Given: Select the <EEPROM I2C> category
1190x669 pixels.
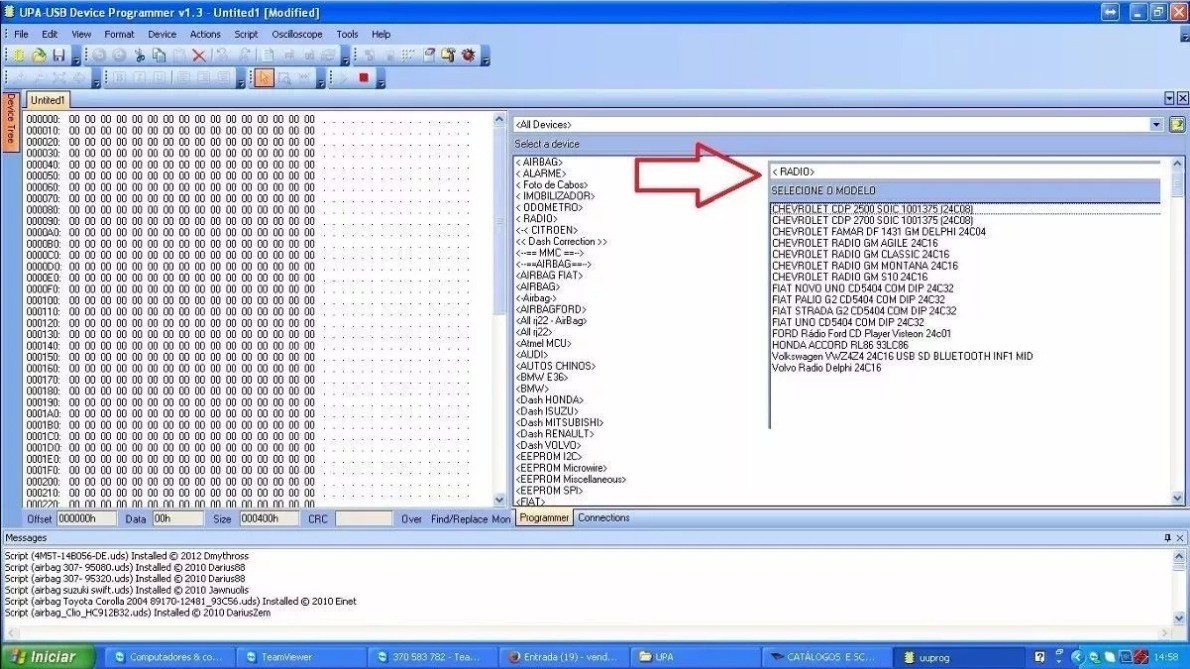Looking at the screenshot, I should (x=549, y=457).
